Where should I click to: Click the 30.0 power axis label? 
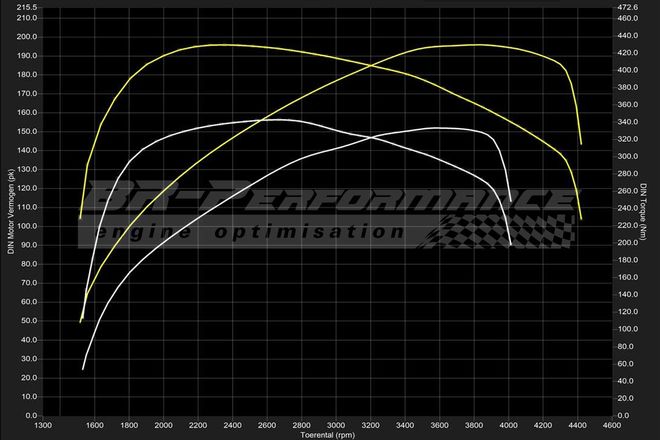(x=28, y=359)
